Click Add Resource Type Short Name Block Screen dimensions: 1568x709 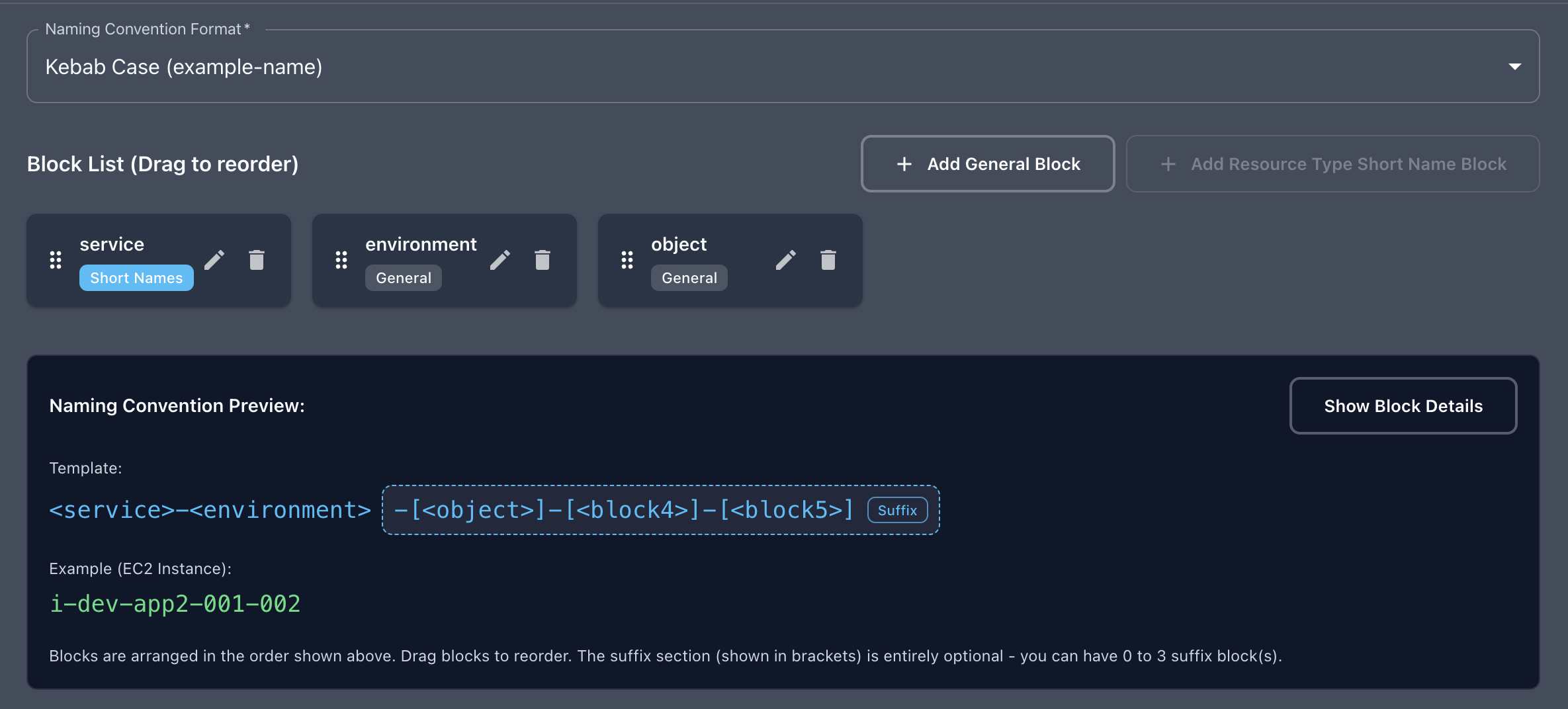[1332, 164]
